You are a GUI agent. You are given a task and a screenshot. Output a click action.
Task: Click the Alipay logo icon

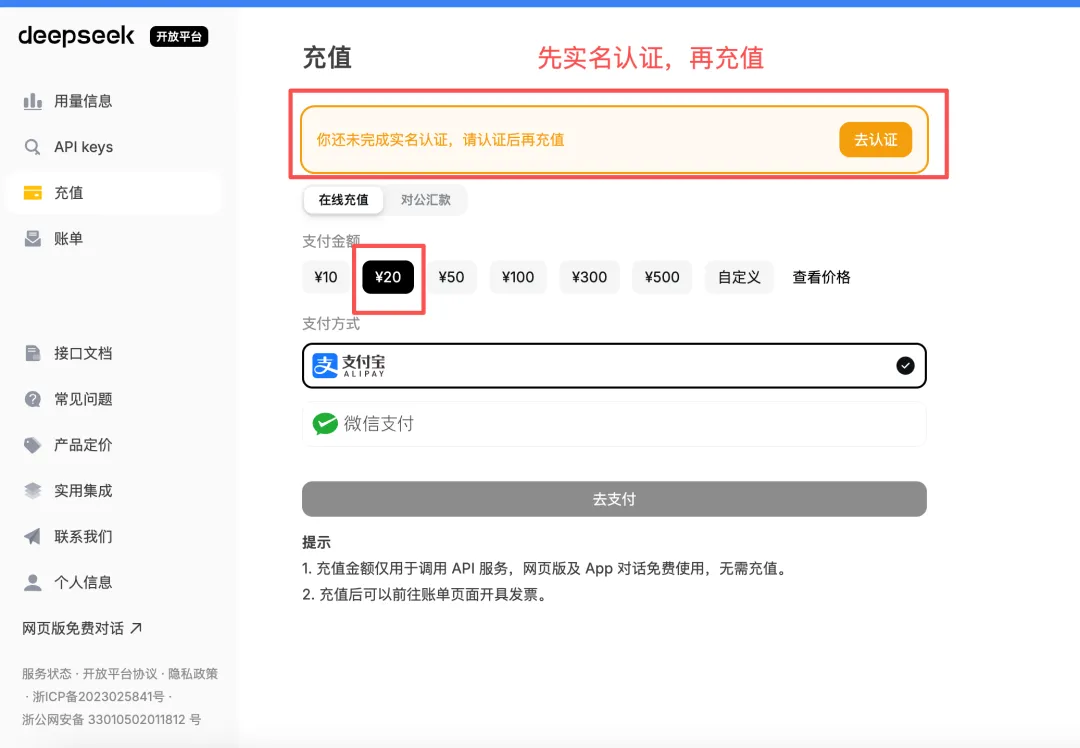[324, 365]
